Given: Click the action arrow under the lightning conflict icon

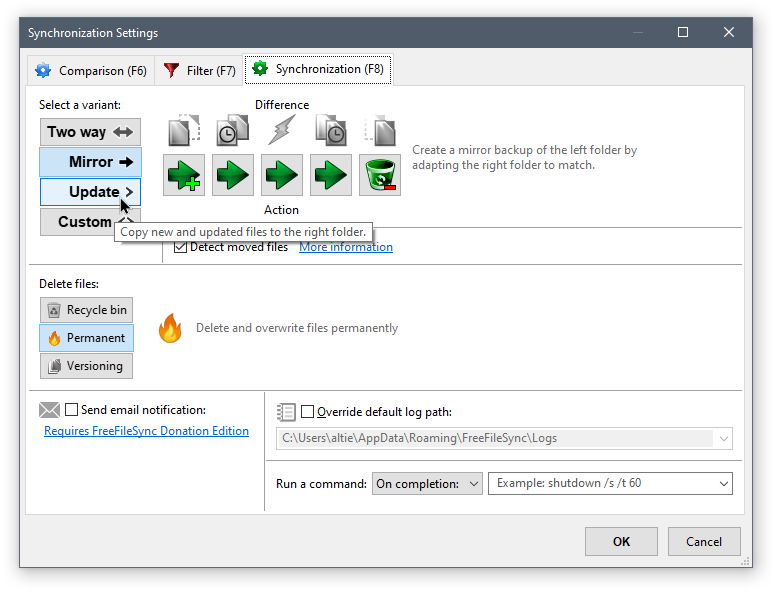Looking at the screenshot, I should tap(282, 175).
